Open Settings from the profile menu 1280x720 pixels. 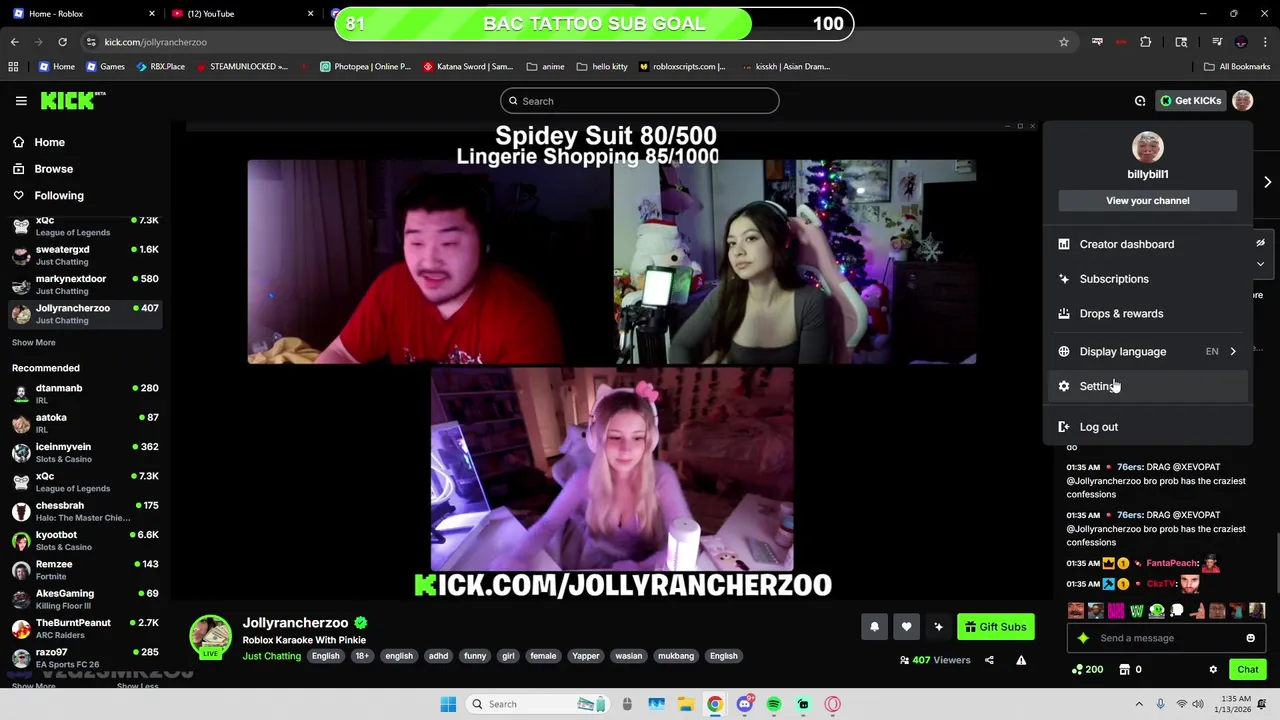(1148, 386)
